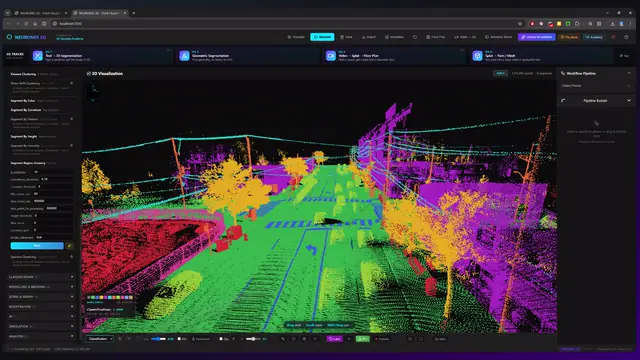Open the Splat Twin / Mesh track icon
The height and width of the screenshot is (360, 640).
pyautogui.click(x=477, y=56)
